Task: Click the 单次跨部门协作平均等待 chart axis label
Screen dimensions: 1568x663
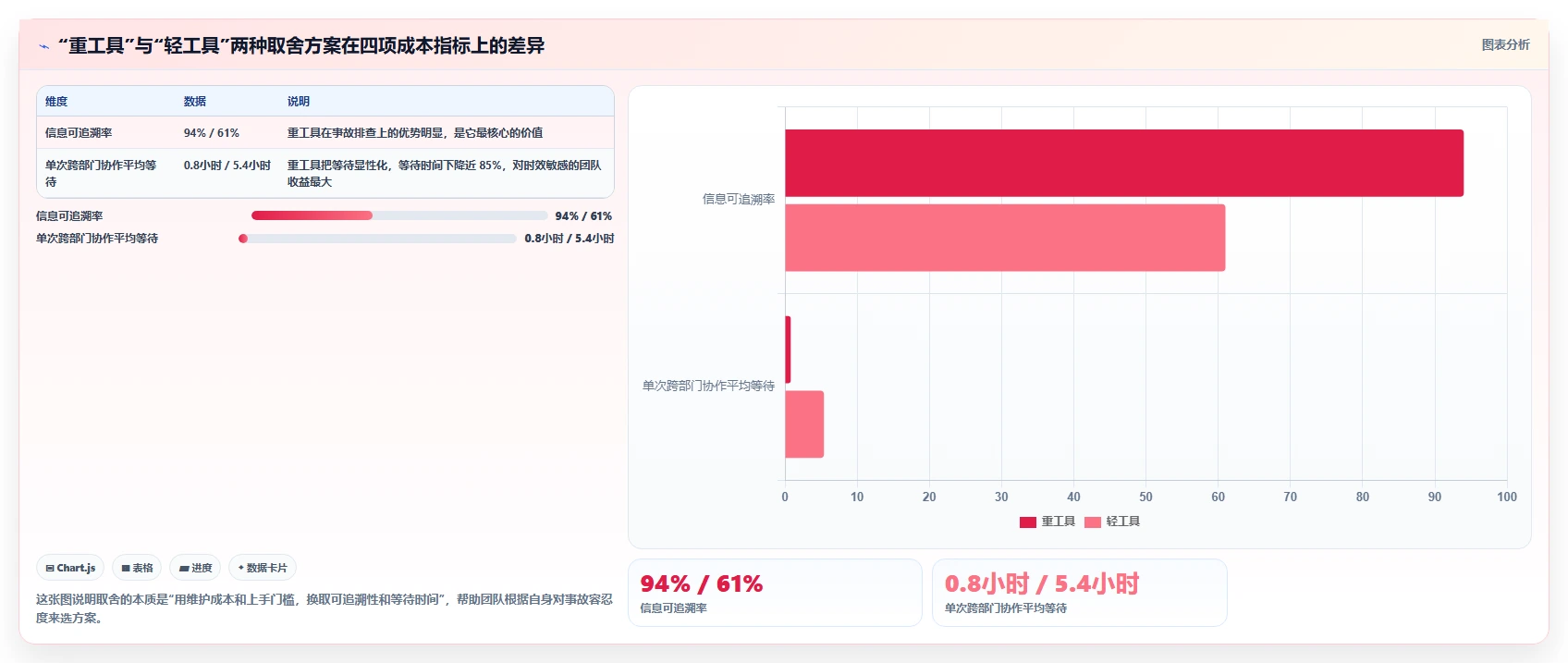Action: (x=709, y=386)
